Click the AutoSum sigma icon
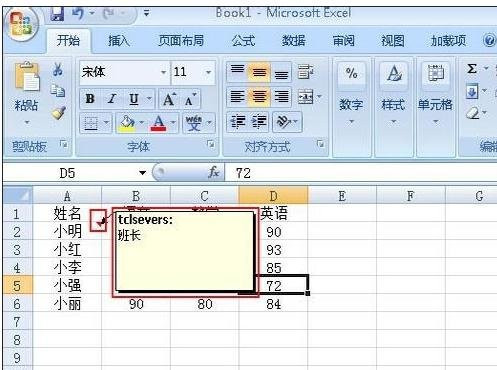Image resolution: width=497 pixels, height=370 pixels. pos(472,69)
